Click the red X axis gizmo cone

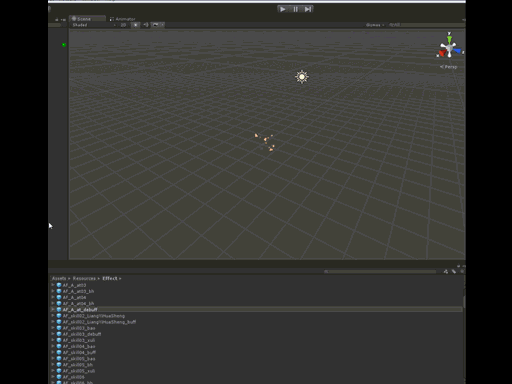[442, 53]
